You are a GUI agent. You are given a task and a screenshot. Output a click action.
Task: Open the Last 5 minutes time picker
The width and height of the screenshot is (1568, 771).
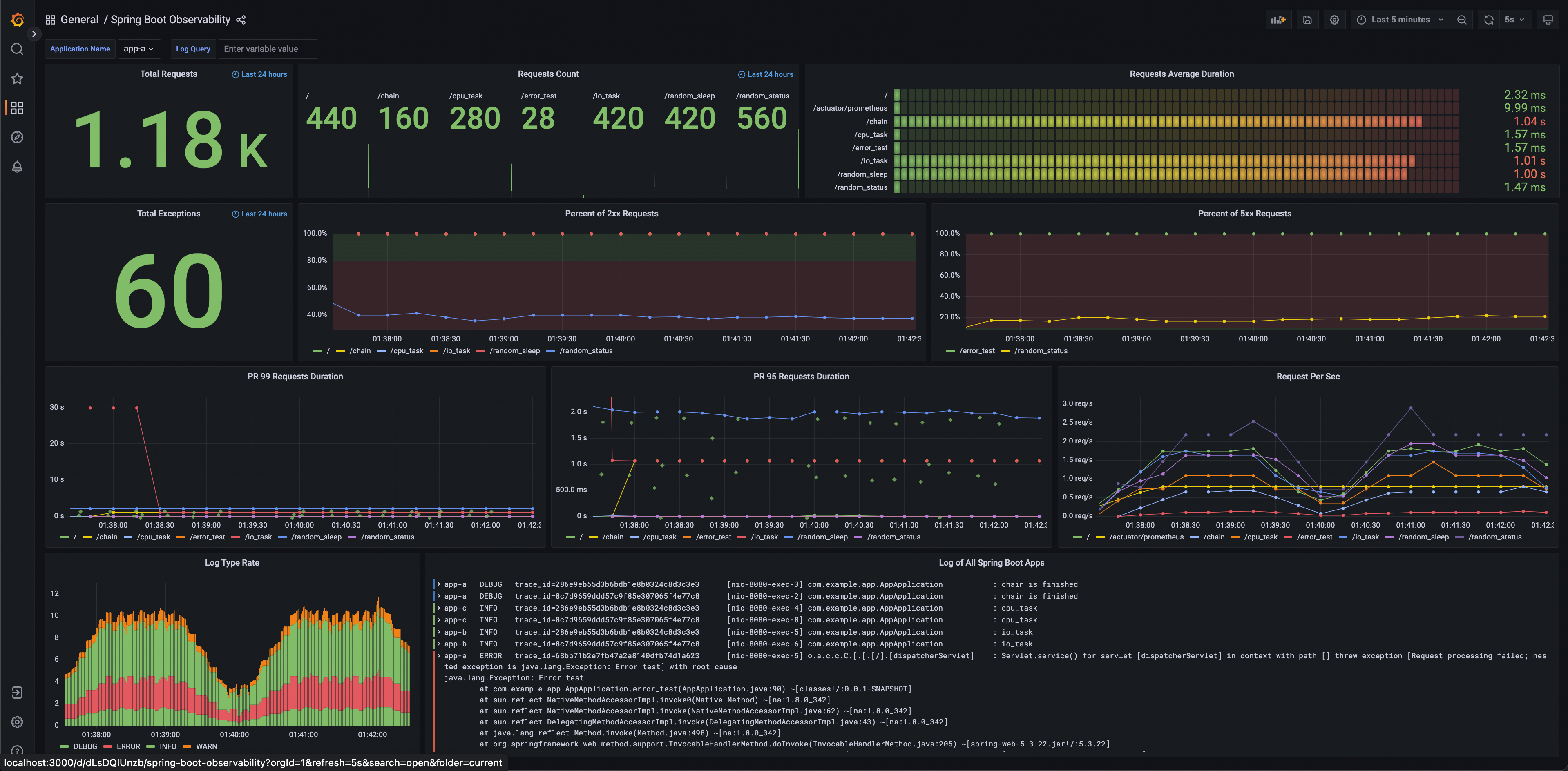[x=1400, y=20]
